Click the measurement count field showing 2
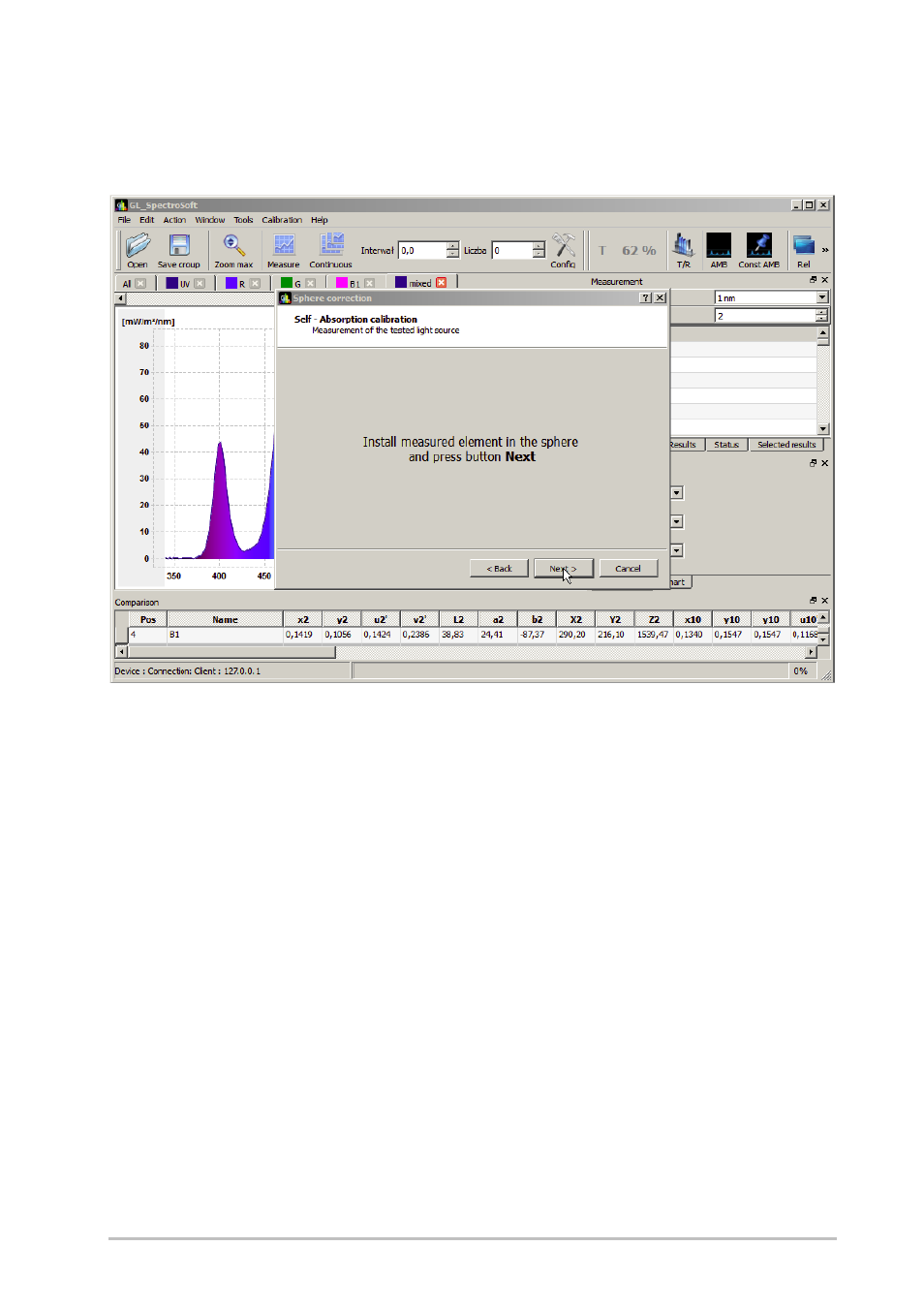Viewport: 924px width, 1308px height. pos(765,316)
